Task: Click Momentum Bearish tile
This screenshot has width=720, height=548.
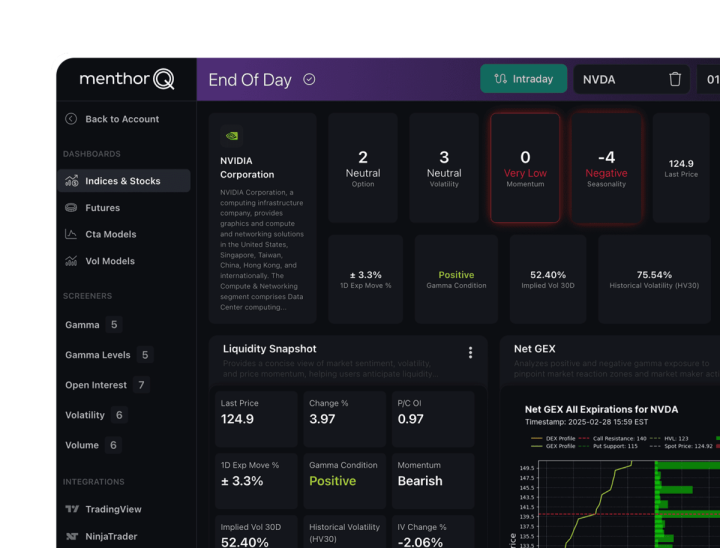Action: 433,481
